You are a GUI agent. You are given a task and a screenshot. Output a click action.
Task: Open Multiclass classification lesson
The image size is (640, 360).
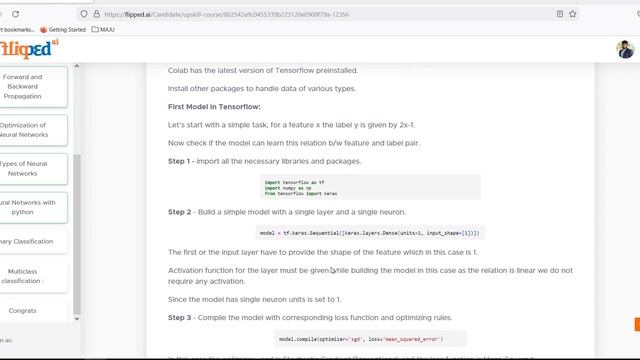click(33, 276)
